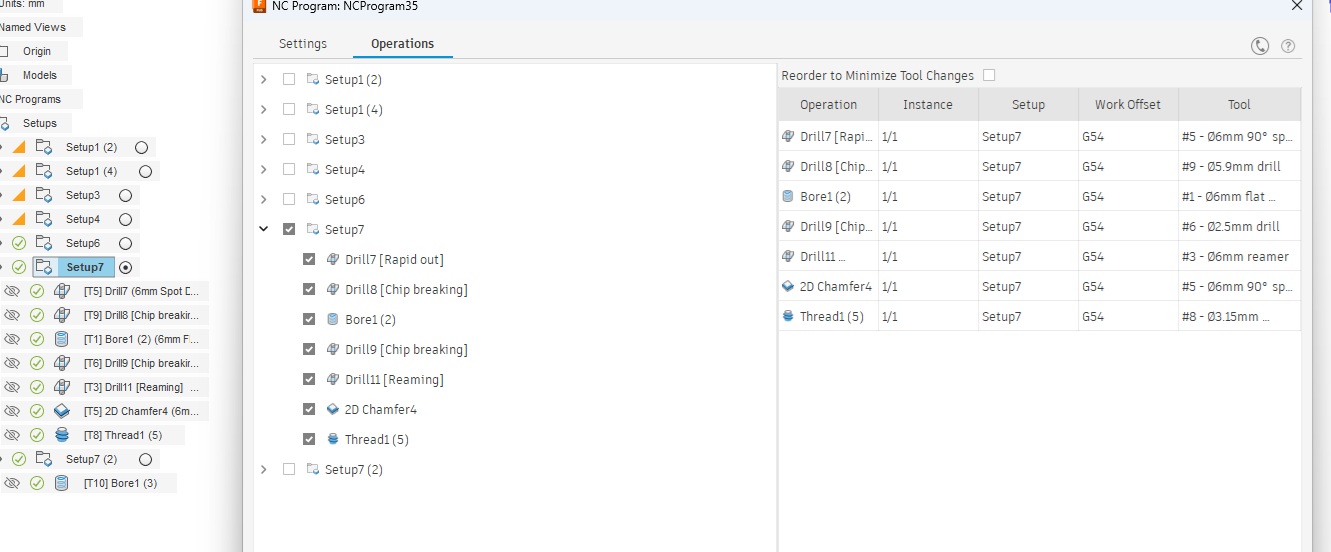The height and width of the screenshot is (552, 1331).
Task: Collapse the Setup7 node in operations tree
Action: (264, 229)
